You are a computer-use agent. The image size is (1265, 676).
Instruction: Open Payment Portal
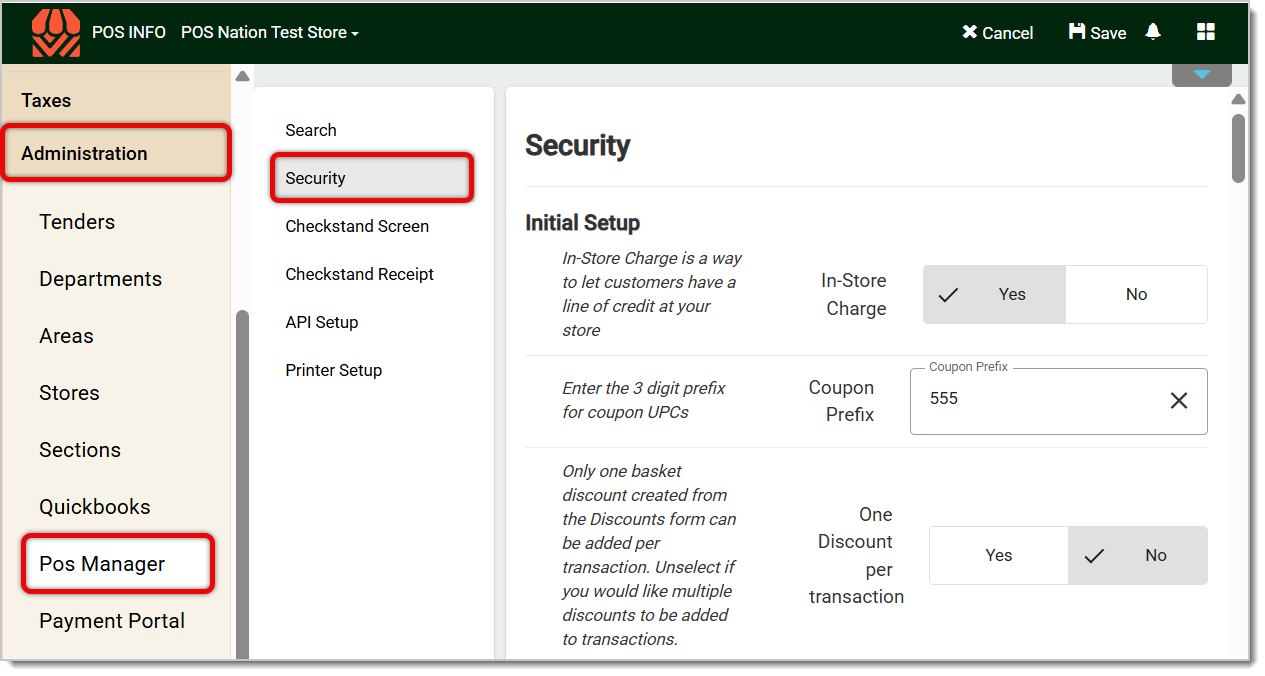[x=112, y=621]
